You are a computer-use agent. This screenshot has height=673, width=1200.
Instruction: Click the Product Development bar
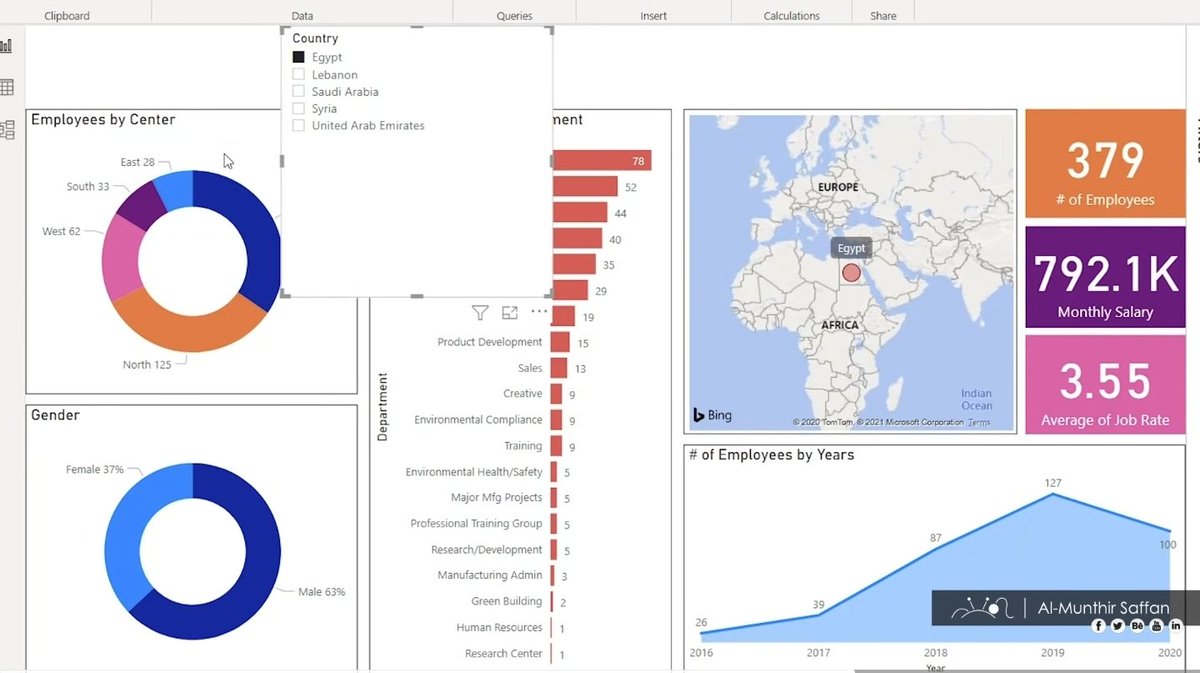coord(561,342)
